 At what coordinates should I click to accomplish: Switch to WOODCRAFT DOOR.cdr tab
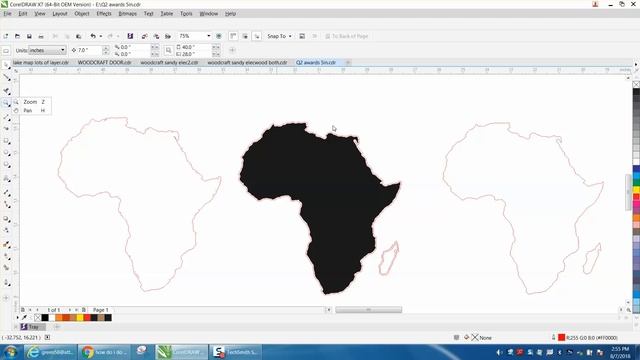click(104, 62)
